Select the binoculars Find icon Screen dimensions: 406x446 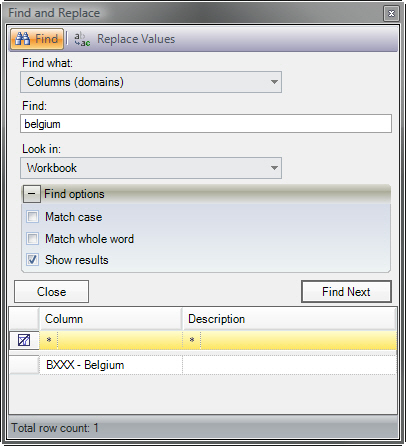point(23,39)
